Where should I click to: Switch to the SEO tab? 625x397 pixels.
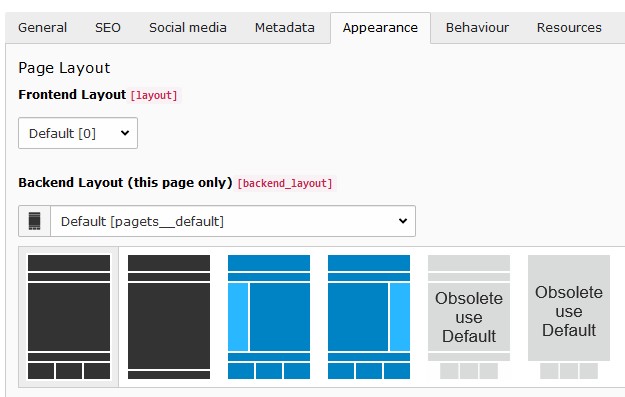pyautogui.click(x=108, y=28)
